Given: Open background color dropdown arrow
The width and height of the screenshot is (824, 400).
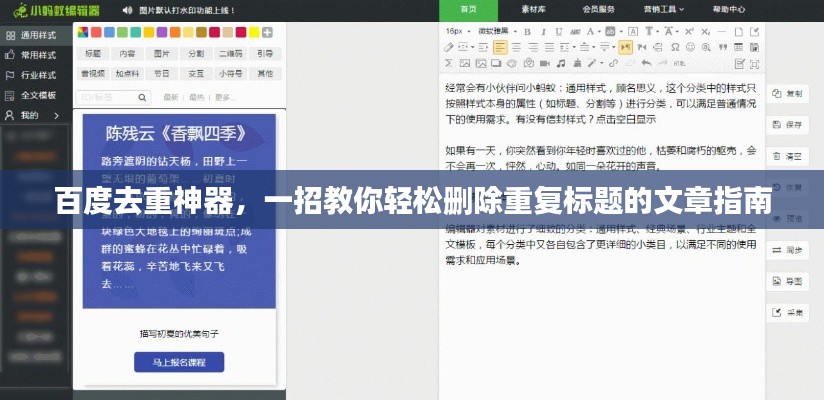Looking at the screenshot, I should (622, 32).
